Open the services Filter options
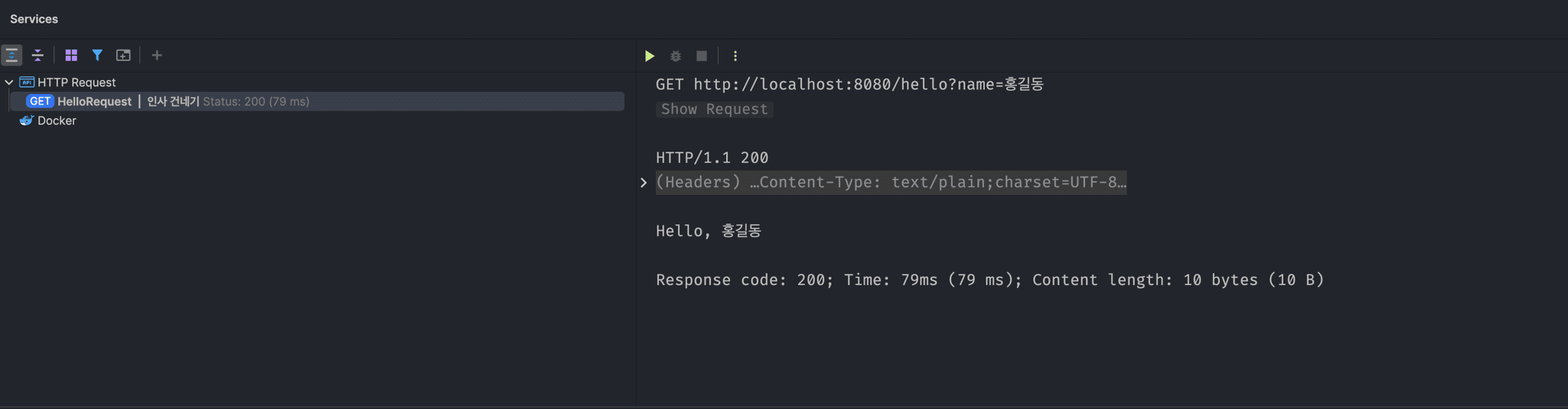1568x409 pixels. (97, 55)
